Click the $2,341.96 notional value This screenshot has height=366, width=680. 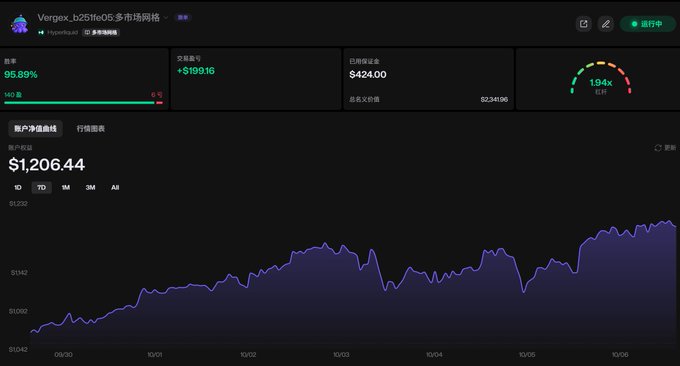(x=494, y=100)
